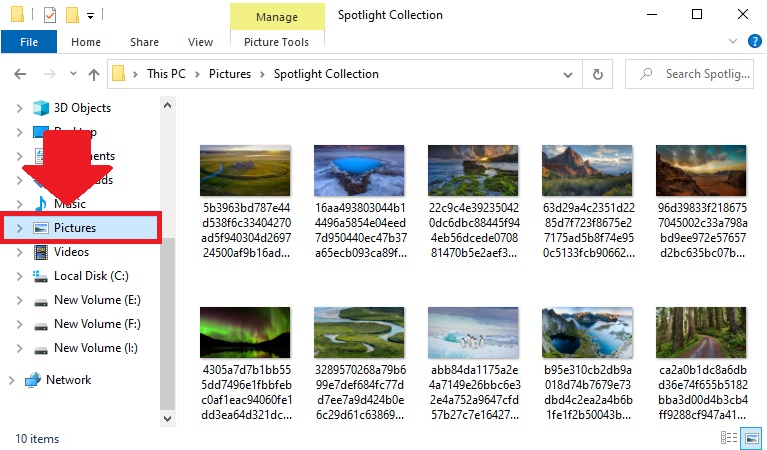Click This PC in the address bar
This screenshot has height=450, width=767.
pyautogui.click(x=166, y=74)
